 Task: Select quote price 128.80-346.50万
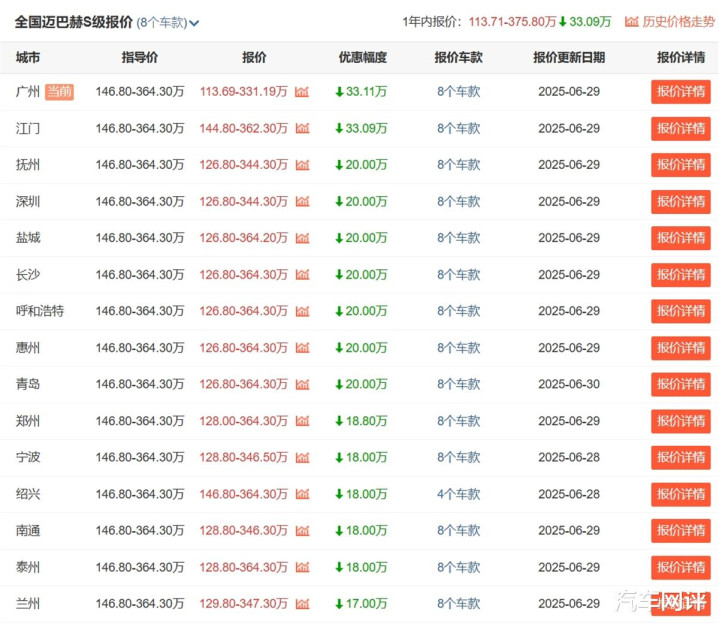[x=243, y=457]
